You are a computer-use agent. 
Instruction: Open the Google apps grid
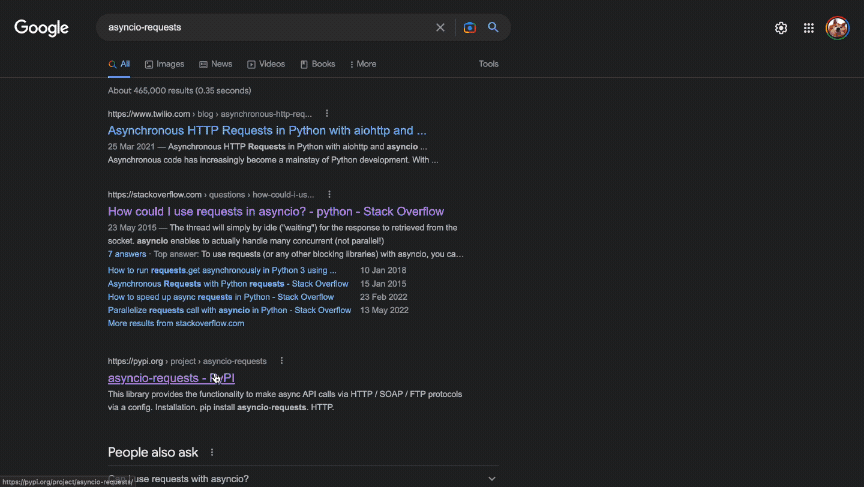[808, 28]
